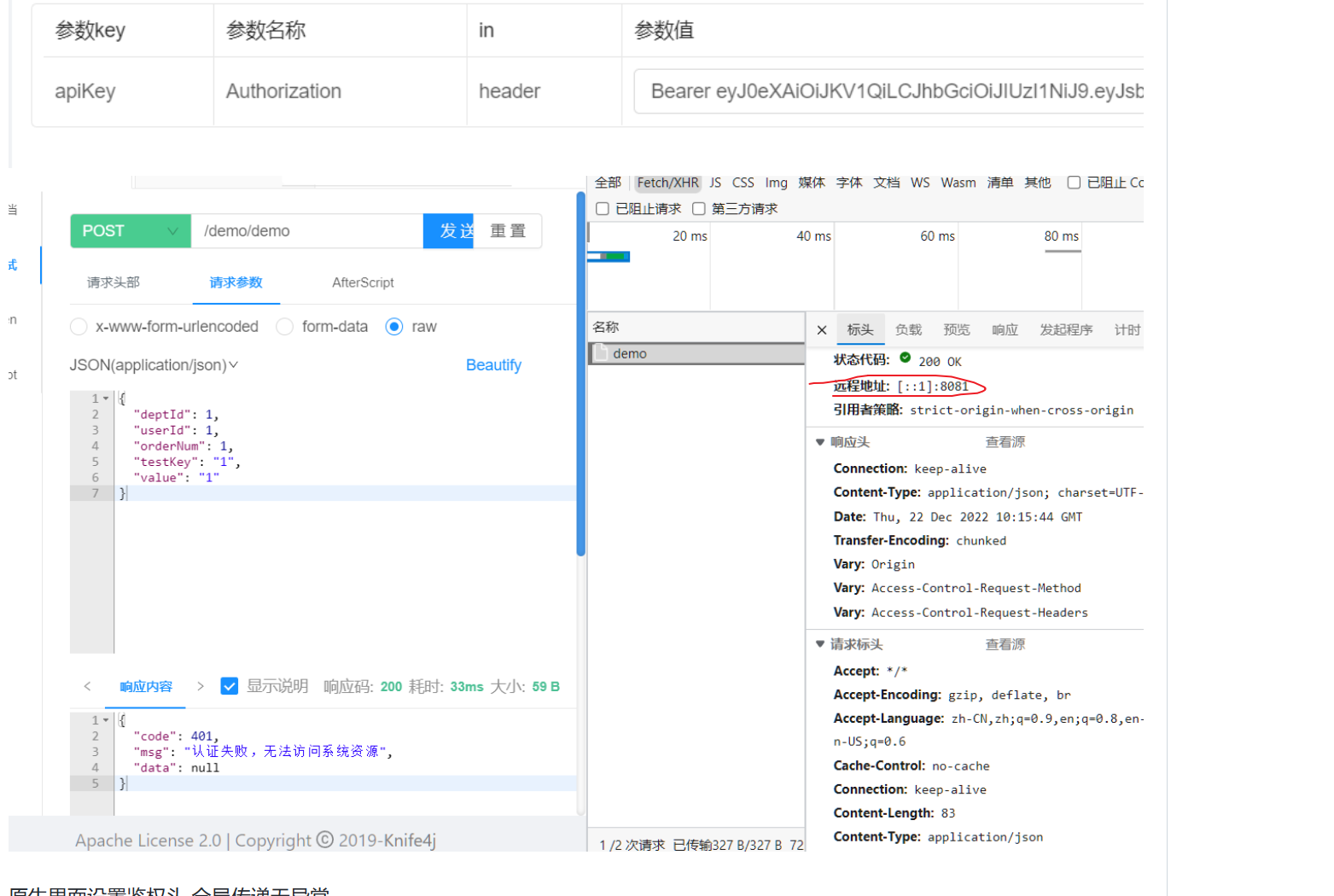
Task: Open the POST method dropdown
Action: [131, 231]
